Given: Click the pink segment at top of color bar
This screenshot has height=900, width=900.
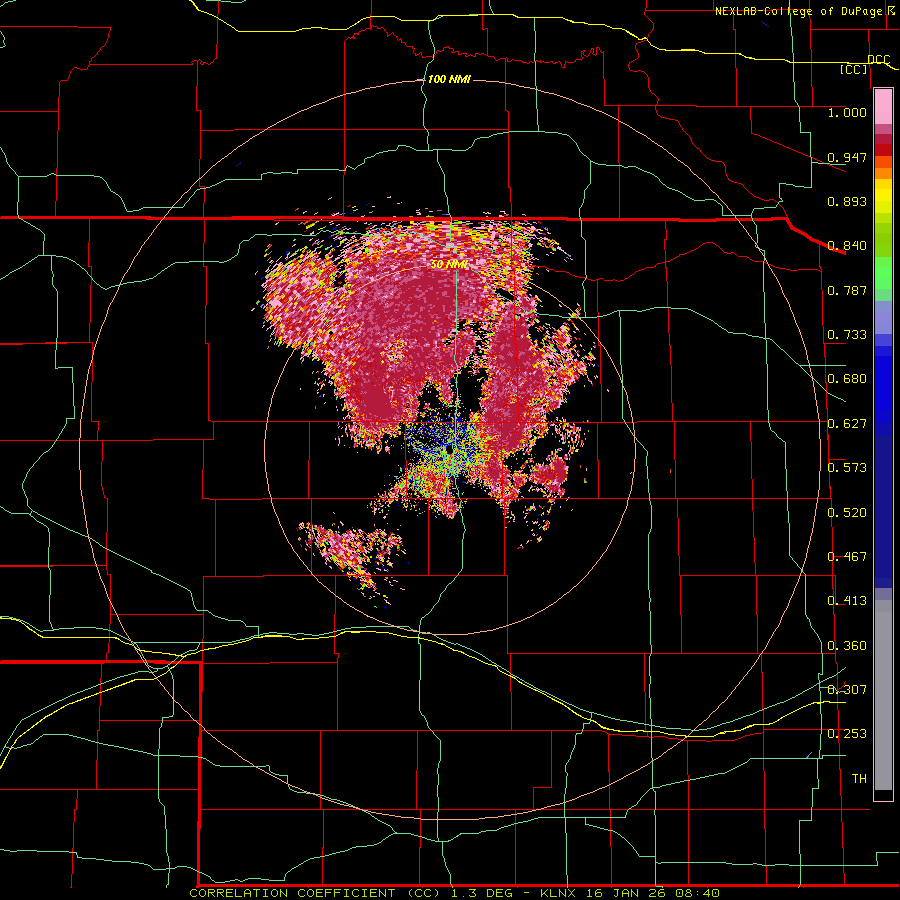Looking at the screenshot, I should click(x=883, y=106).
